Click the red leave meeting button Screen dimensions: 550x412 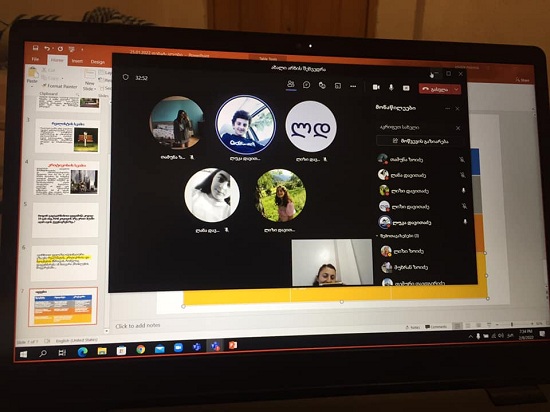click(x=435, y=89)
